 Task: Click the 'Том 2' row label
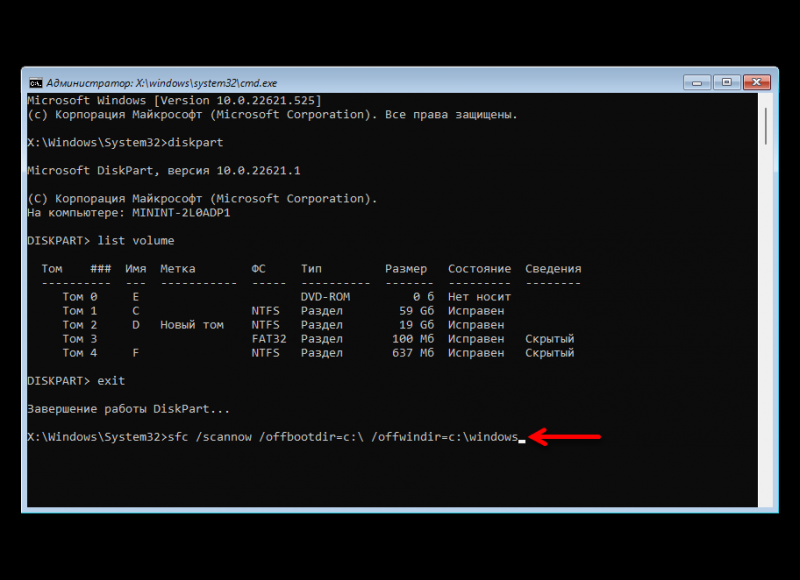80,325
